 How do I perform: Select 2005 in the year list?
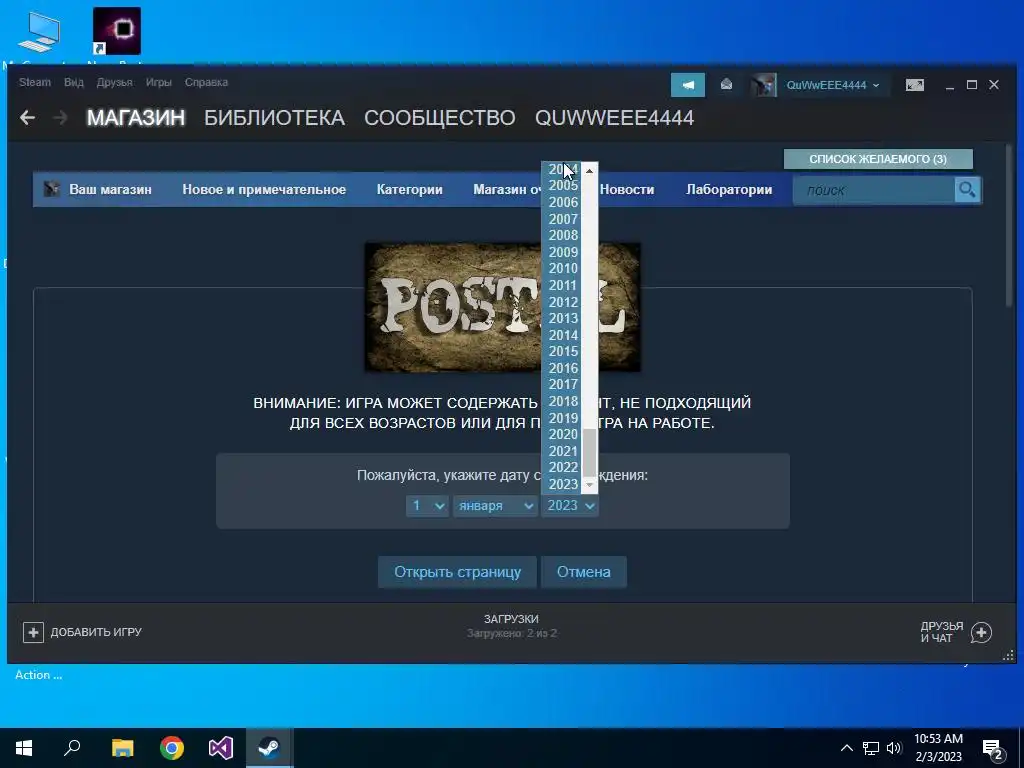pyautogui.click(x=562, y=185)
